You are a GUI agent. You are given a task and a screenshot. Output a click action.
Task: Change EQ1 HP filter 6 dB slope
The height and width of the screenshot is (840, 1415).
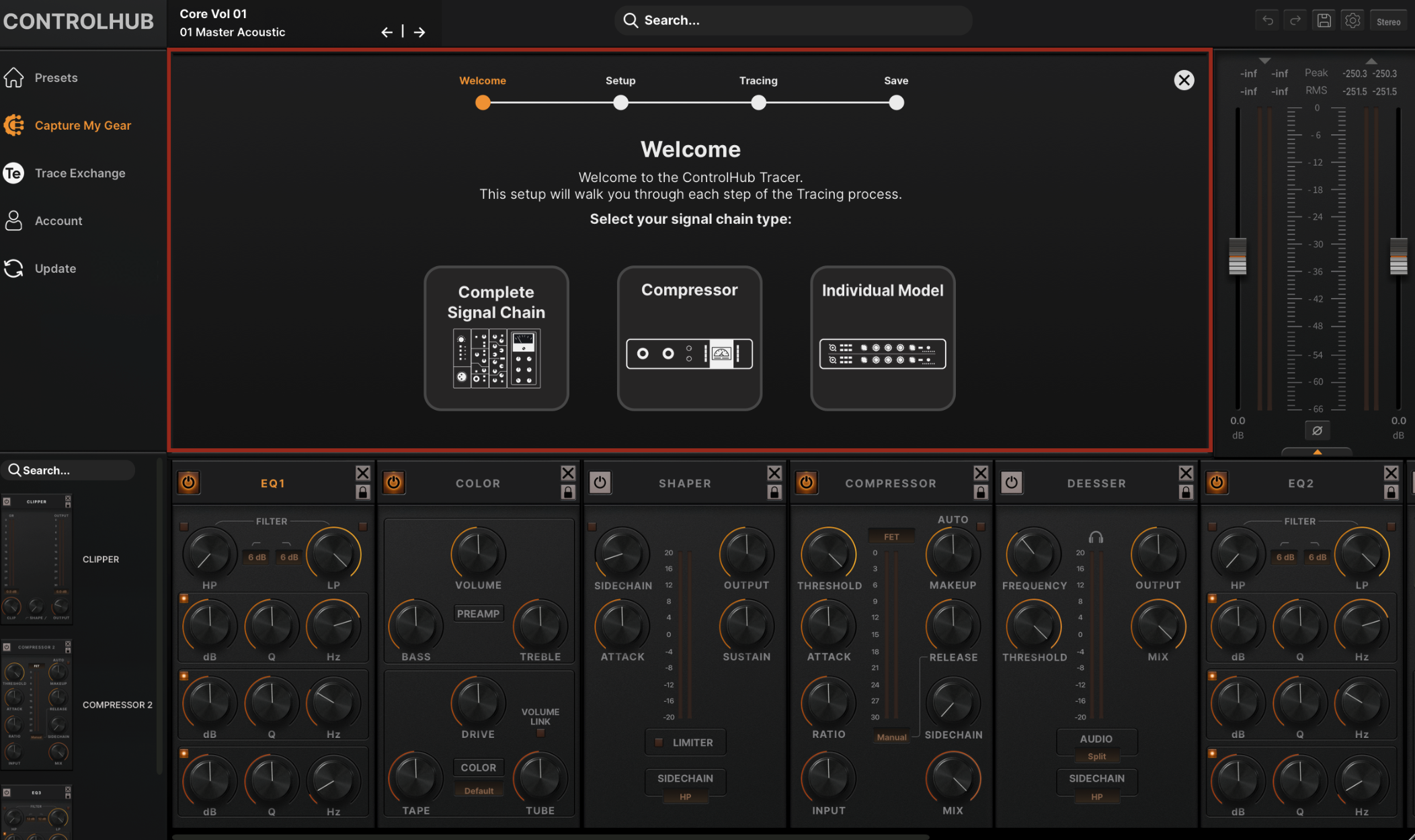257,557
